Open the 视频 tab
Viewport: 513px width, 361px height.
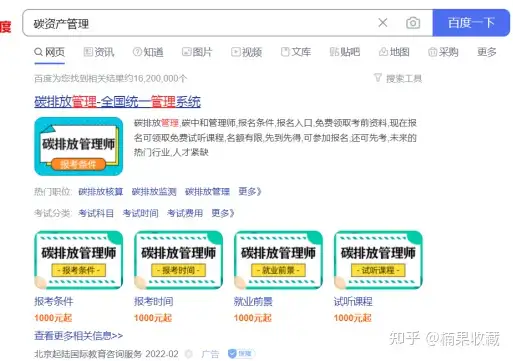[x=246, y=52]
